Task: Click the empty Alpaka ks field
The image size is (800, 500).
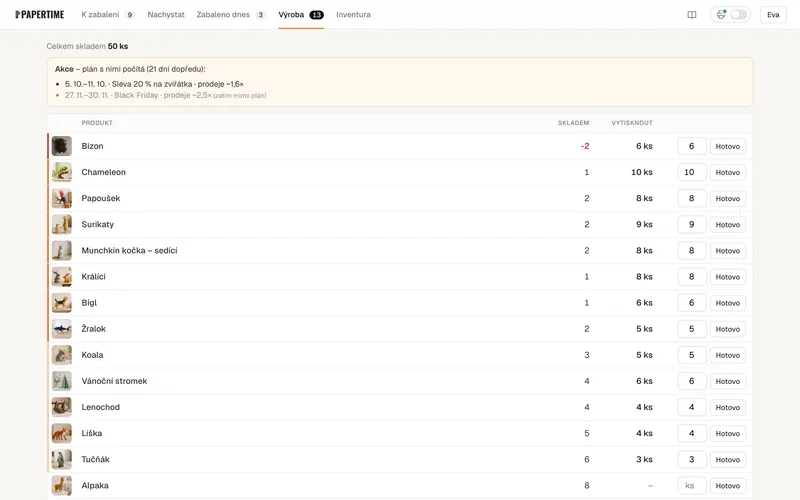Action: point(692,485)
